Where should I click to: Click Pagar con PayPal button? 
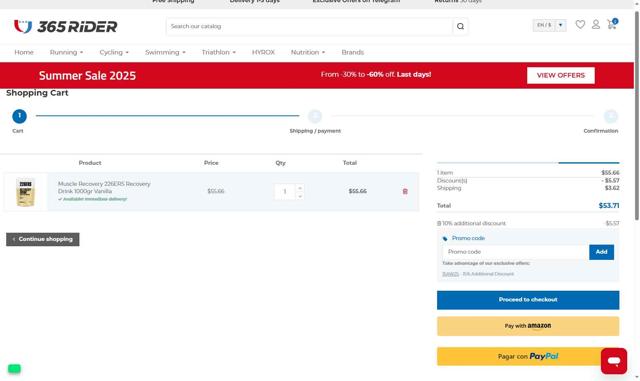pos(528,356)
